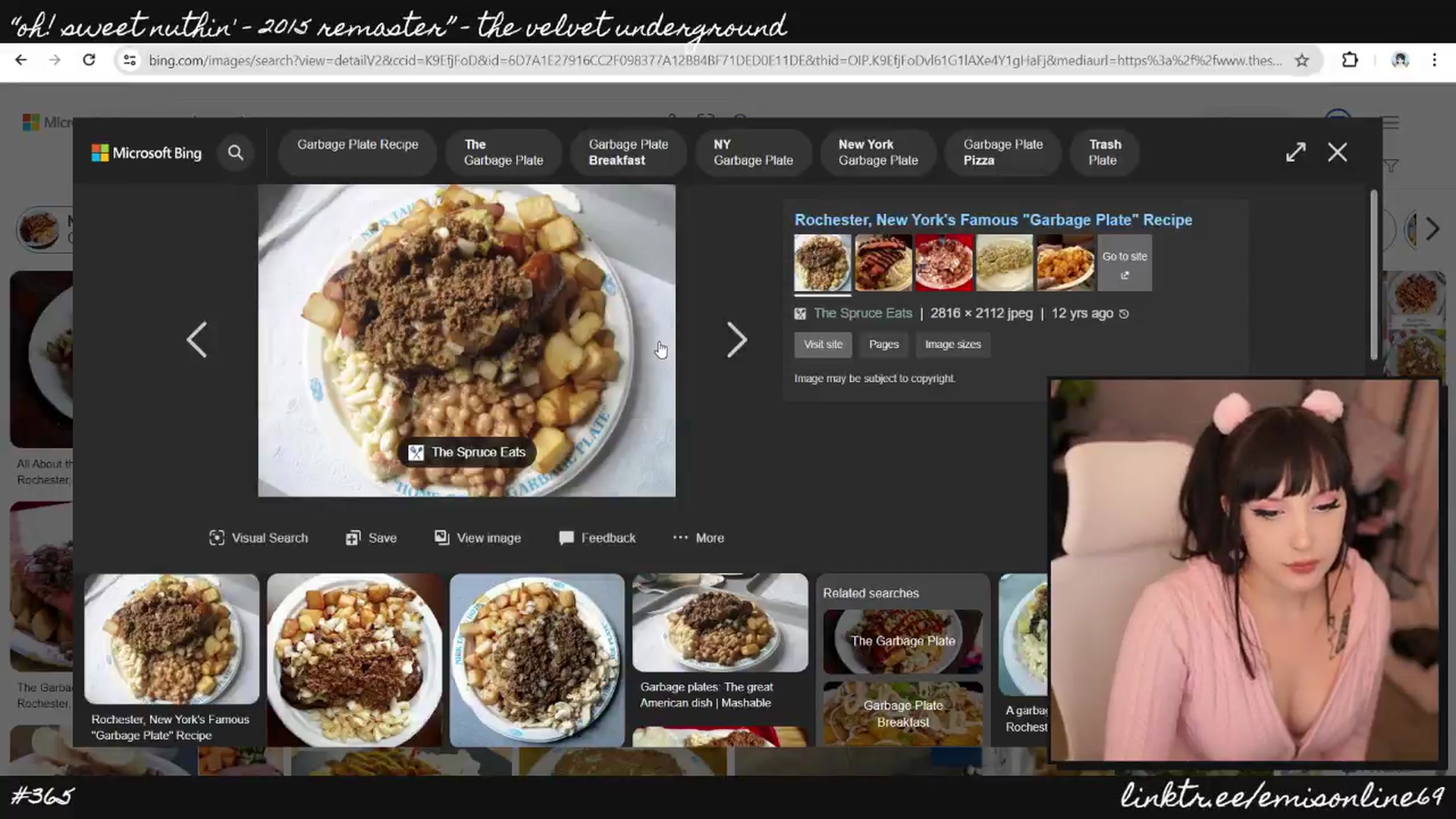Select the Trash Plate suggestion chip
The width and height of the screenshot is (1456, 819).
coord(1104,152)
